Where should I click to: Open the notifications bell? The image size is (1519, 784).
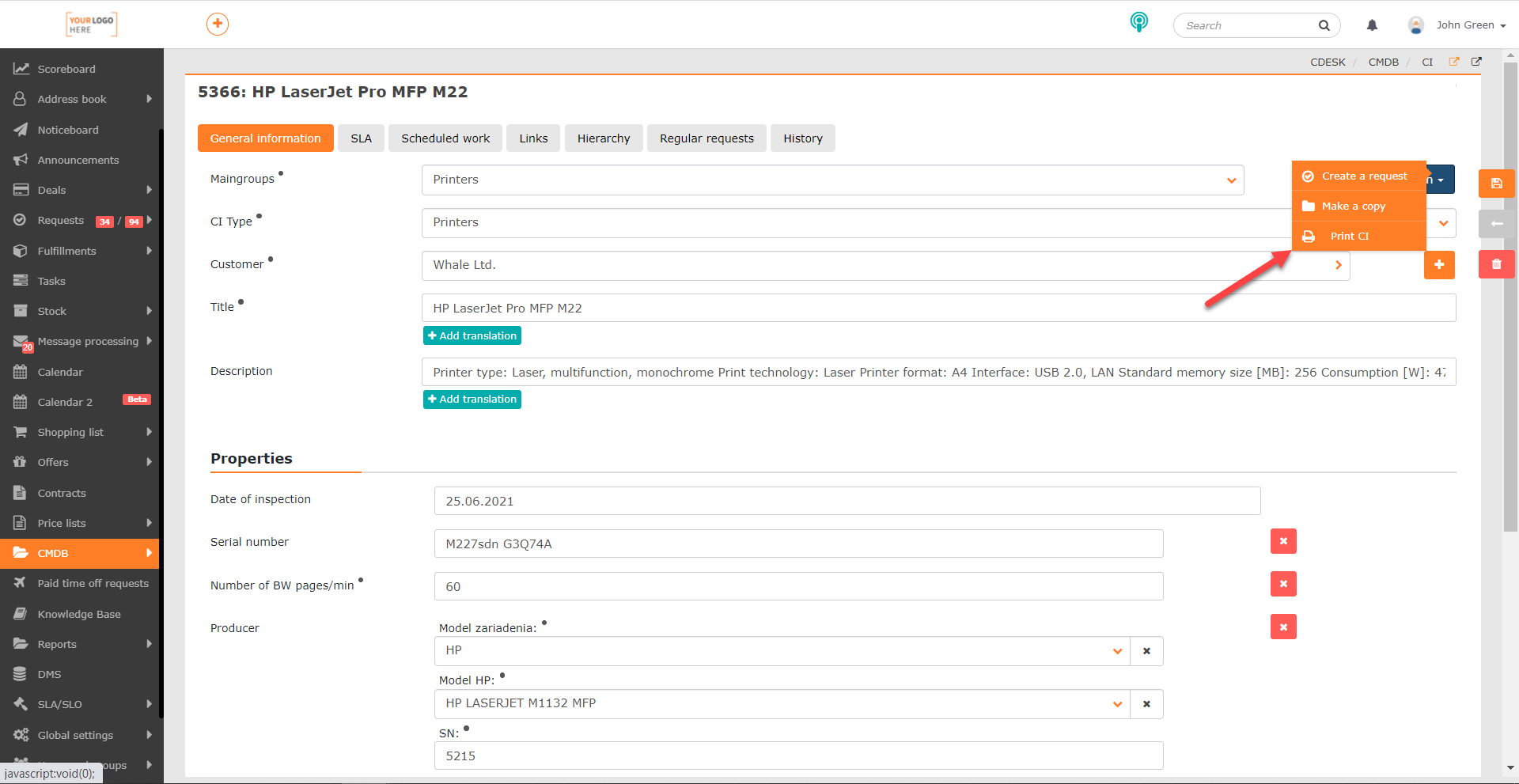(x=1372, y=25)
